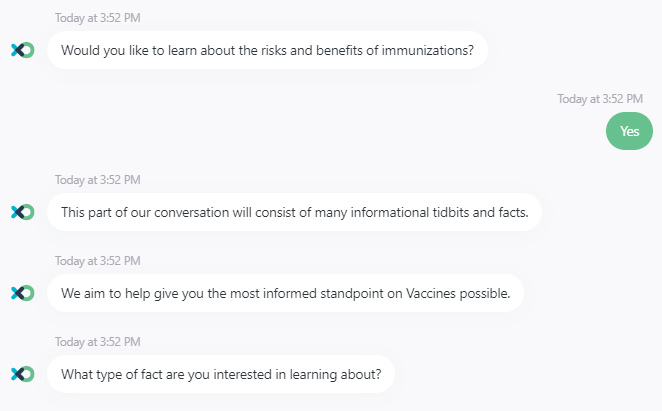Click the word 'Vaccines' in the third bot message
The width and height of the screenshot is (662, 411).
(x=431, y=293)
